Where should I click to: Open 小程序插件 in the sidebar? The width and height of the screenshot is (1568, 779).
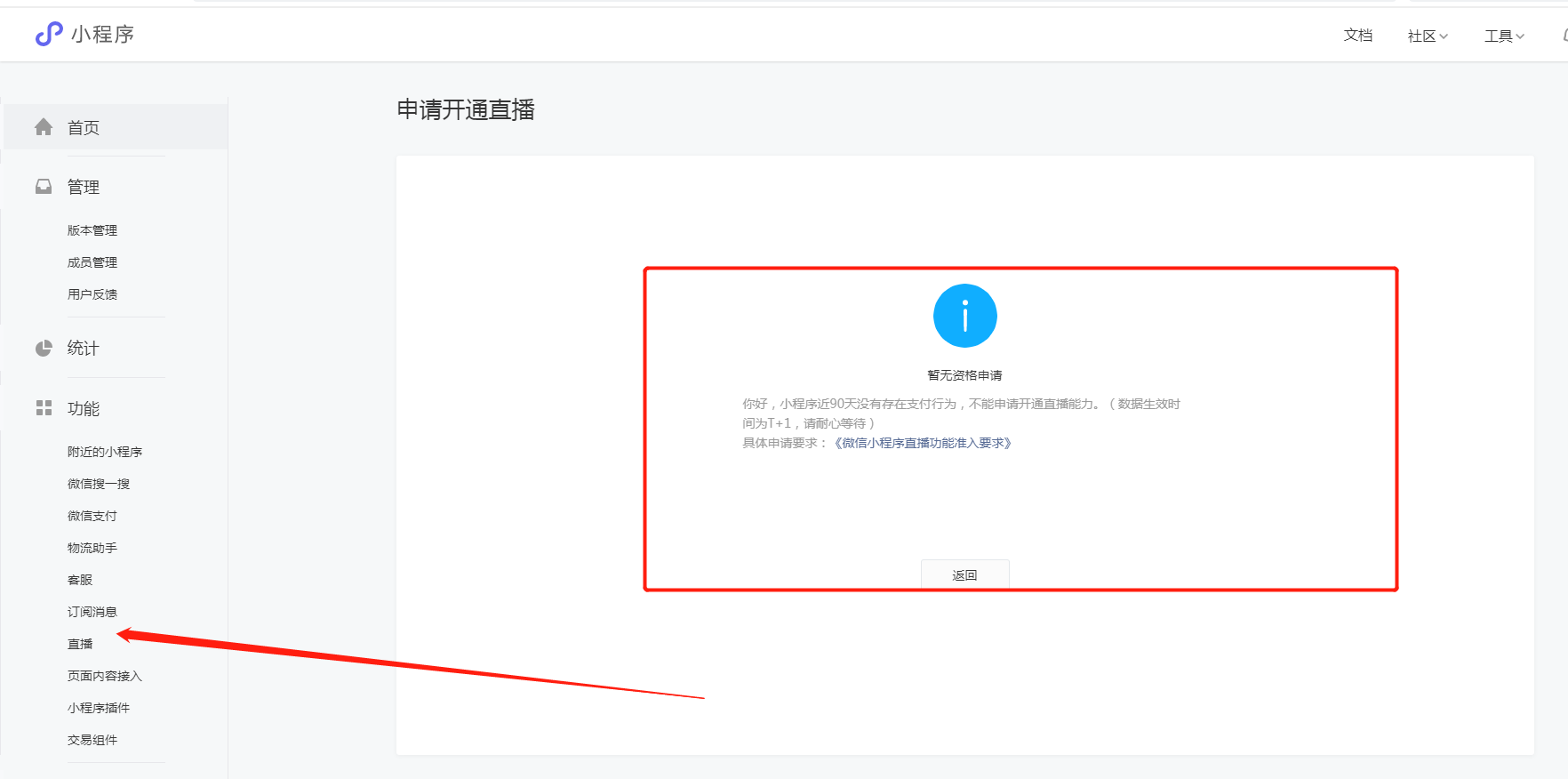point(99,708)
